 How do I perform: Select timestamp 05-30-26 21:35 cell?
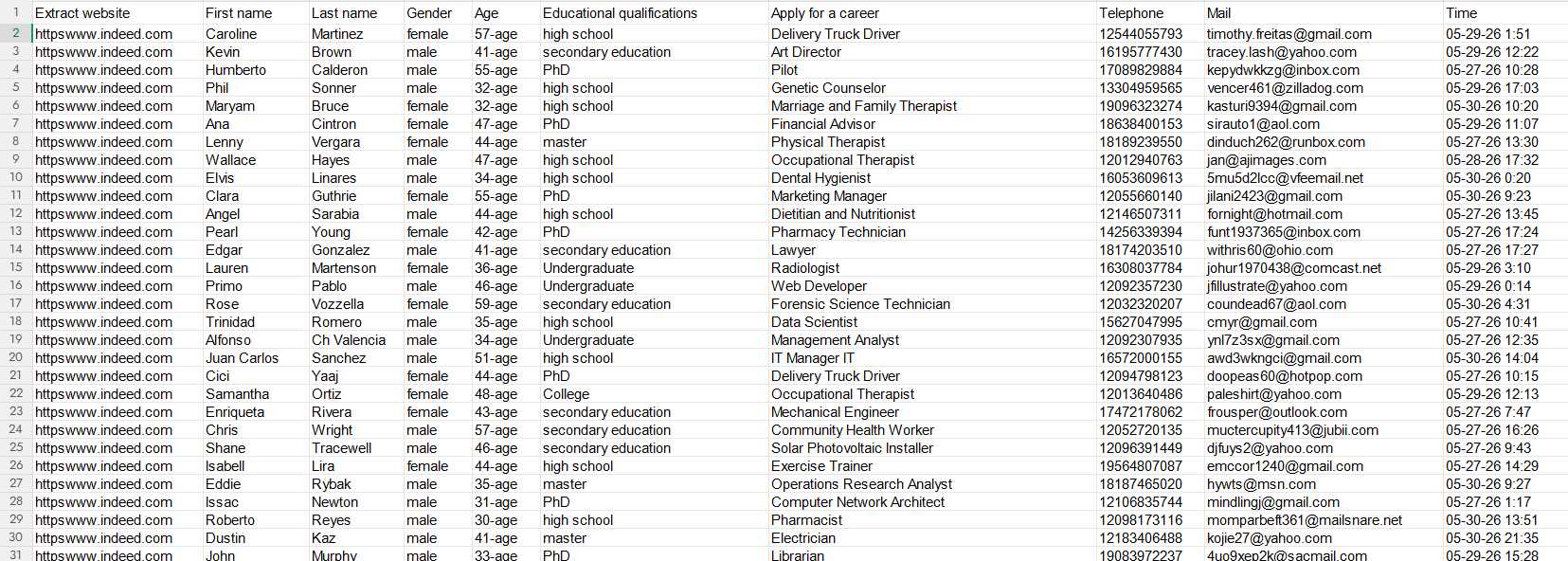1505,537
